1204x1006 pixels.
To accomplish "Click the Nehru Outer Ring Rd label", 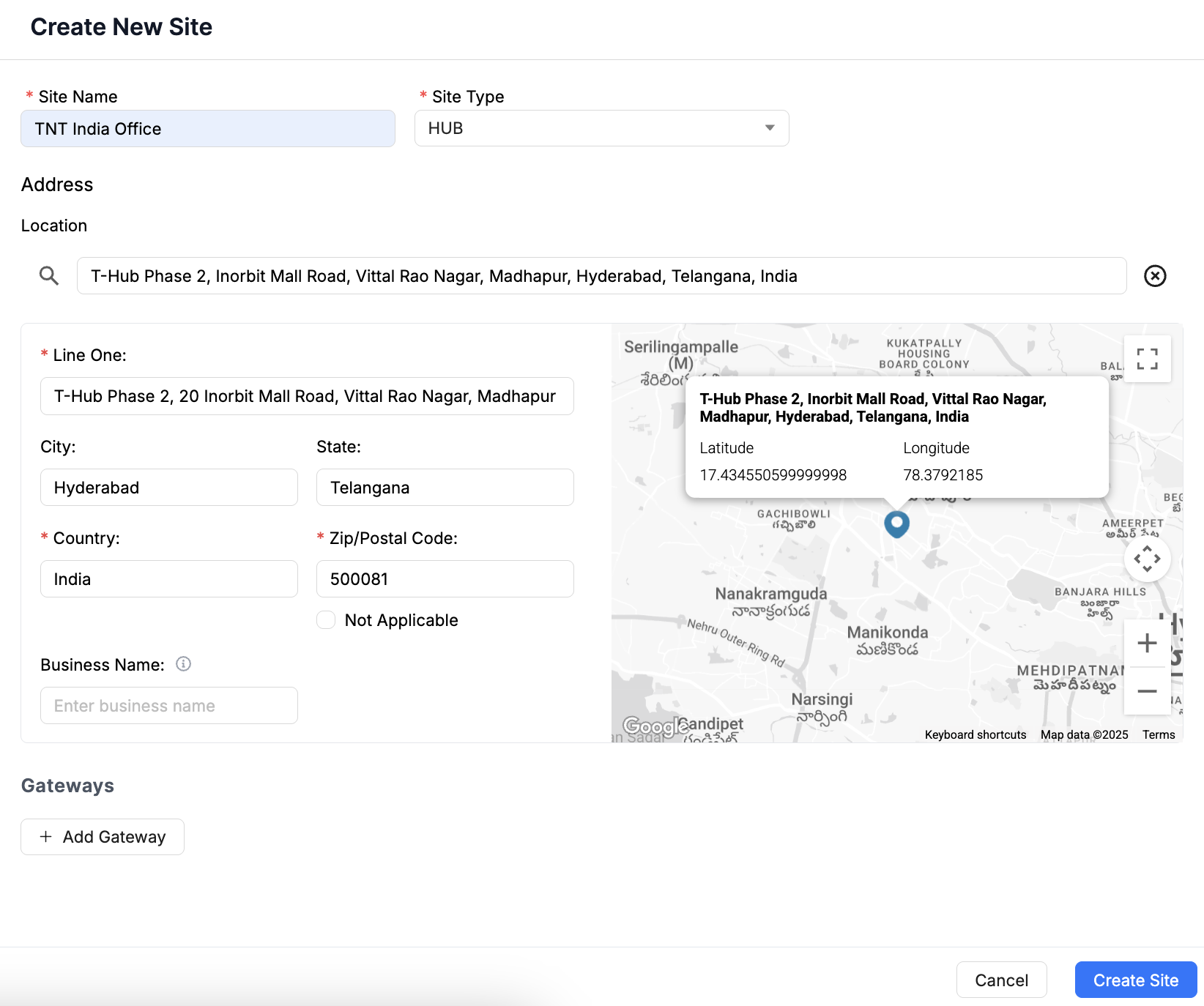I will pos(736,643).
